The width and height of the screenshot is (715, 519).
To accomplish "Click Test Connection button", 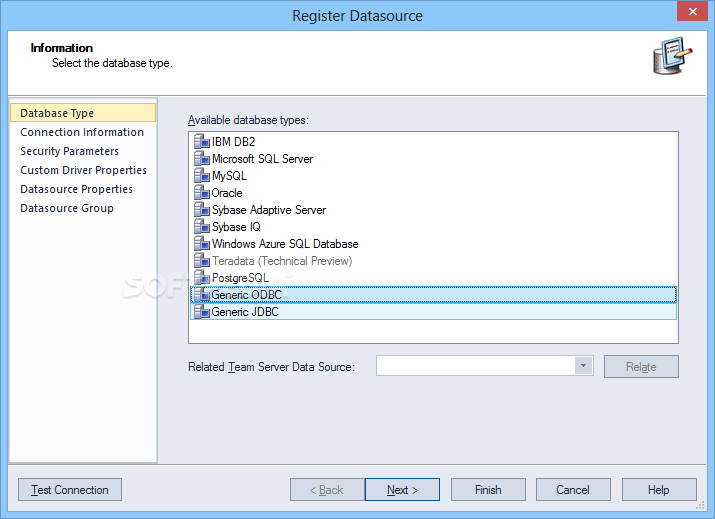I will 70,490.
